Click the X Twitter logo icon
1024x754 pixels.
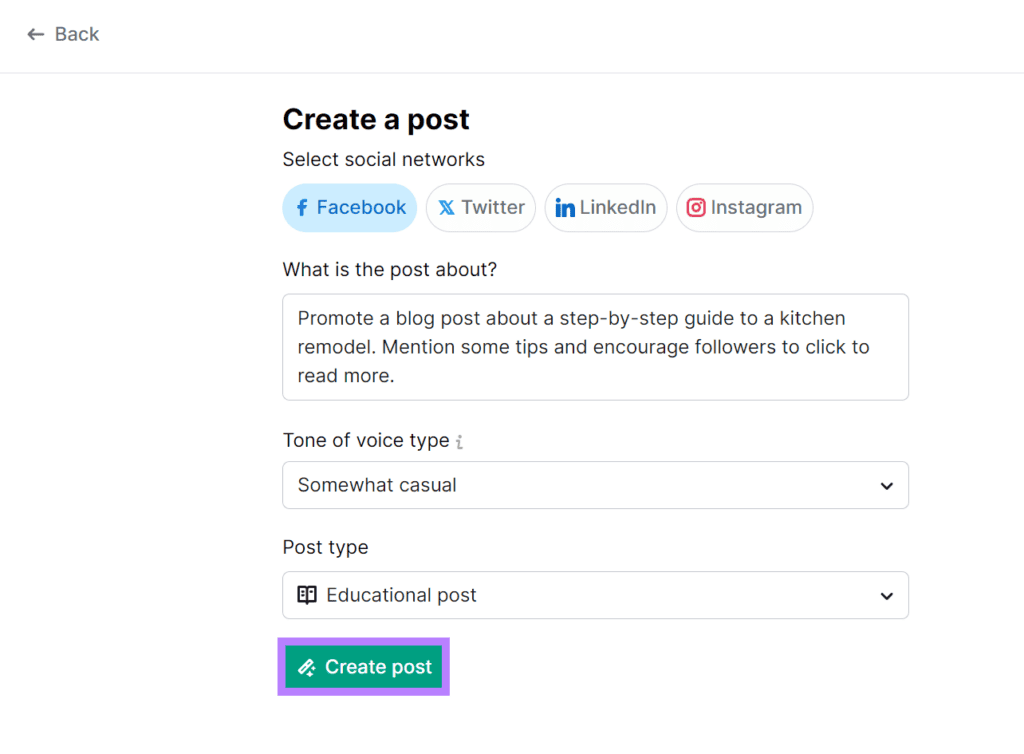click(x=446, y=208)
